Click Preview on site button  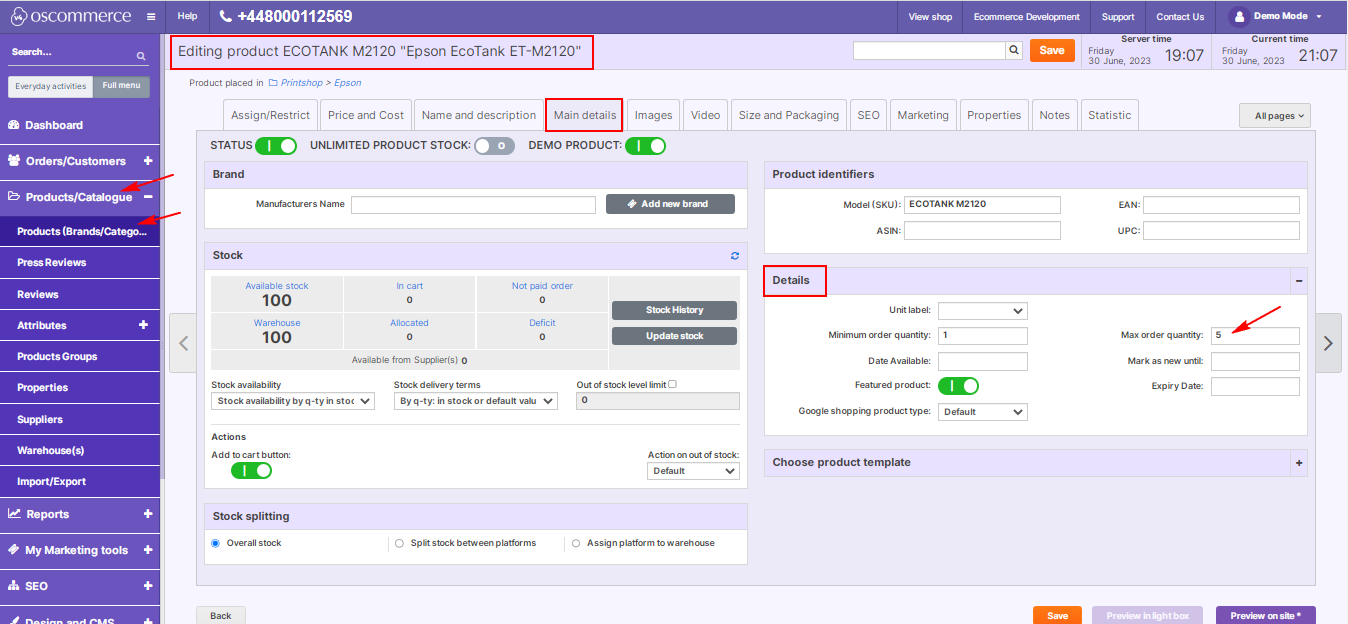pos(1266,616)
